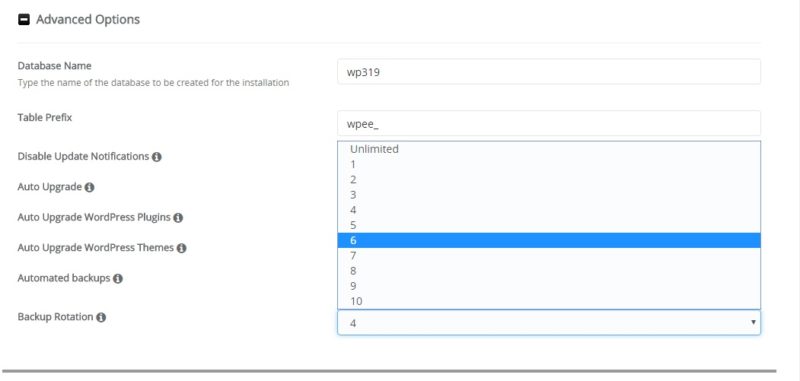Click info icon beside Auto Upgrade
Image resolution: width=800 pixels, height=381 pixels.
[89, 188]
